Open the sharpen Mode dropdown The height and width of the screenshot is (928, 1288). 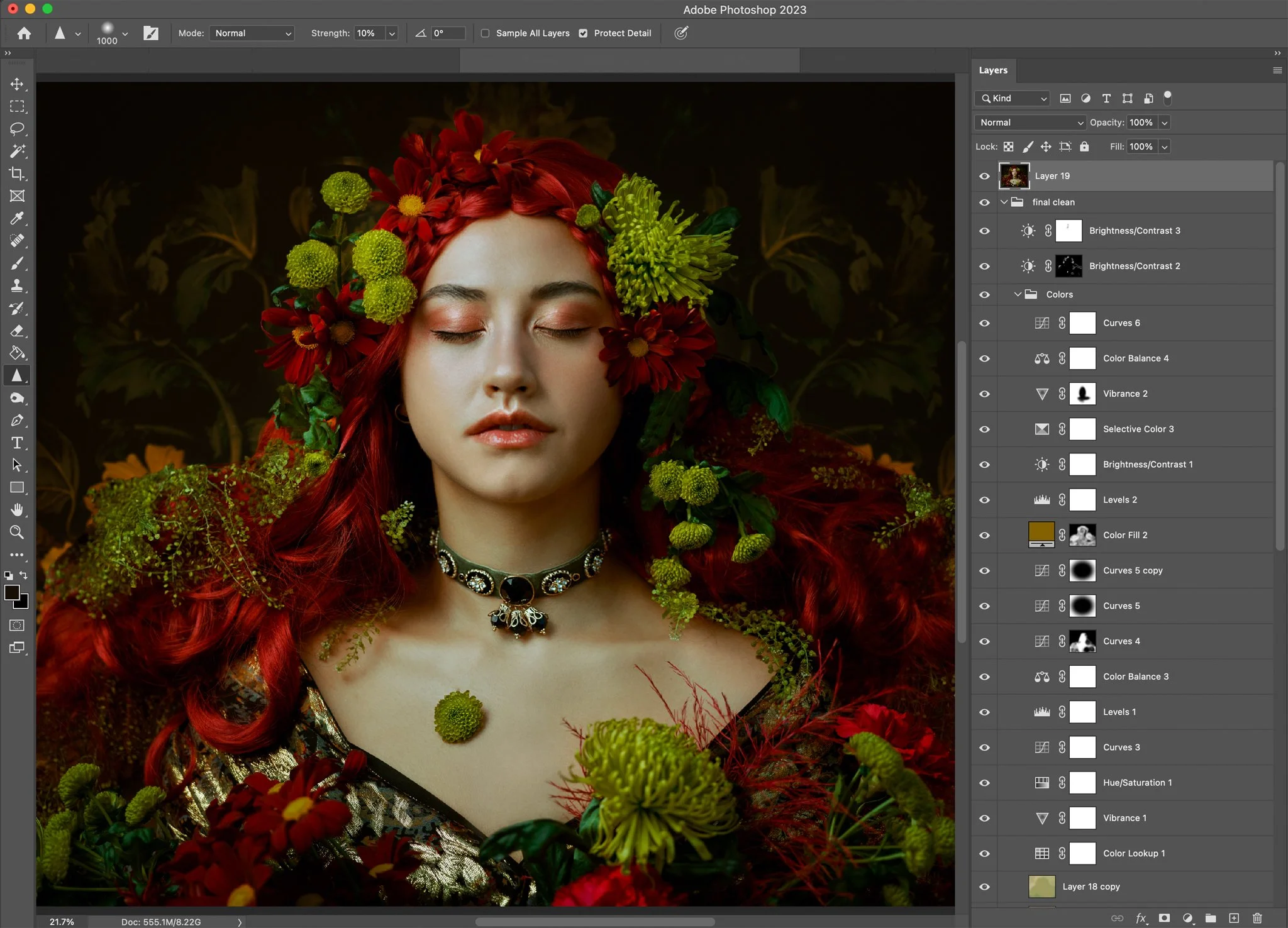(252, 33)
